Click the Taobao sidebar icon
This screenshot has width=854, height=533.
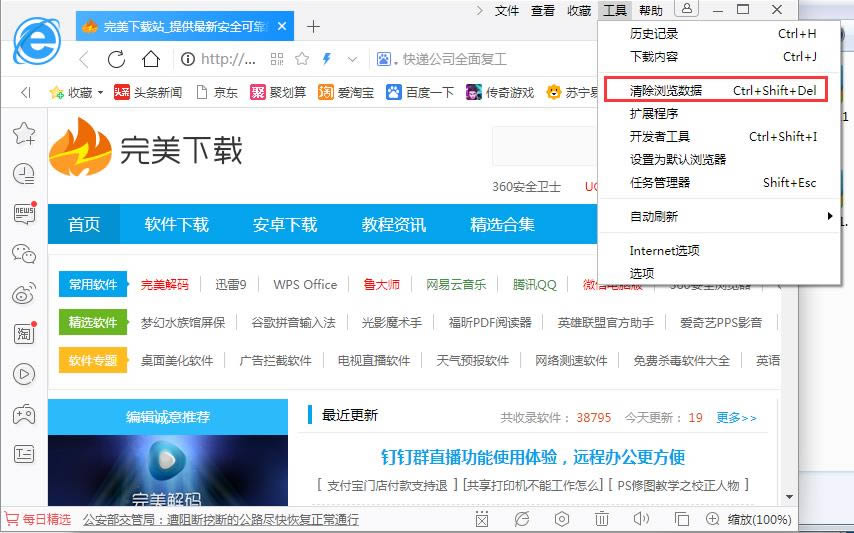[x=24, y=334]
